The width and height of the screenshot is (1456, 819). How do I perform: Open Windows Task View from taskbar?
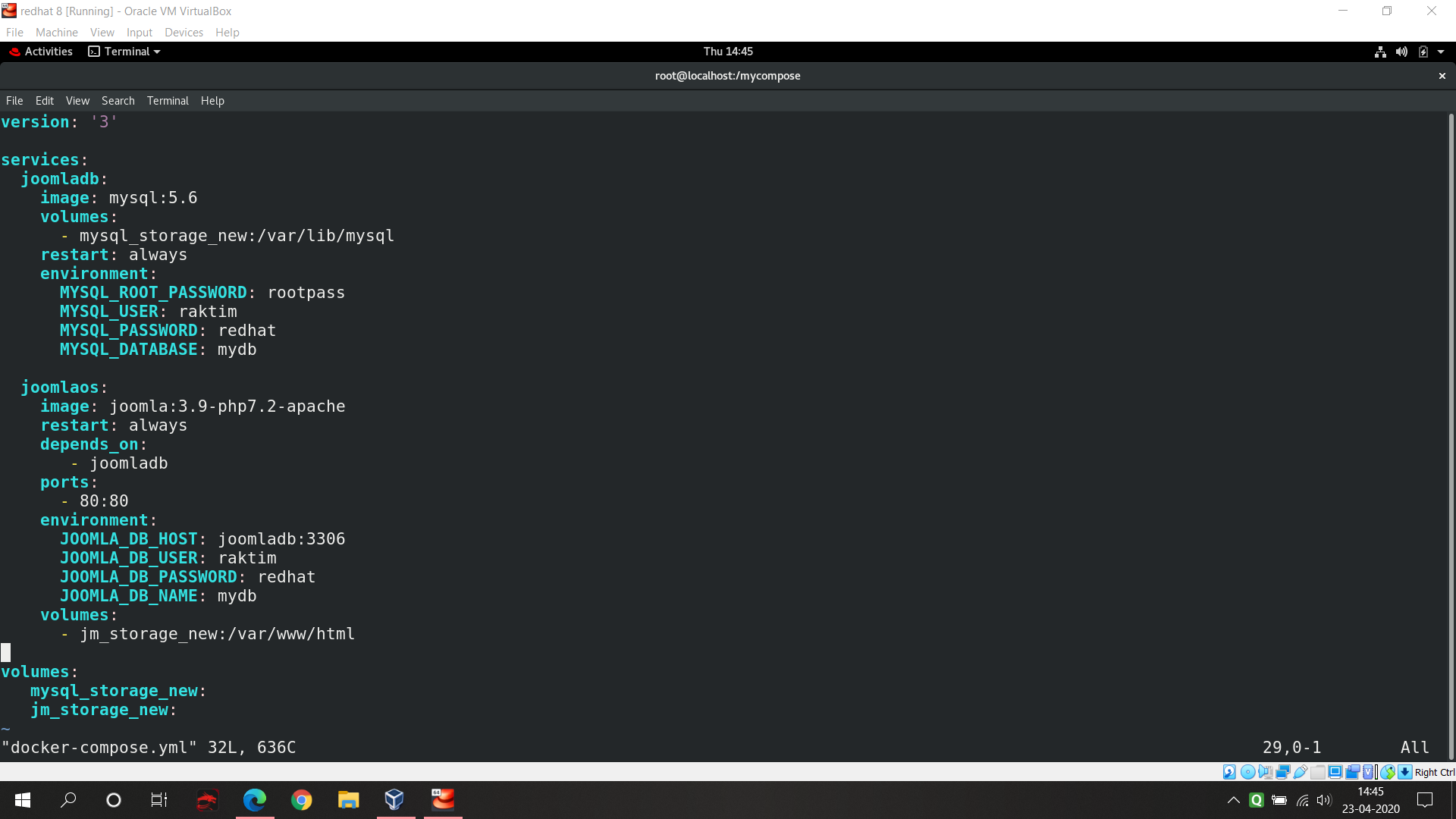[x=159, y=800]
